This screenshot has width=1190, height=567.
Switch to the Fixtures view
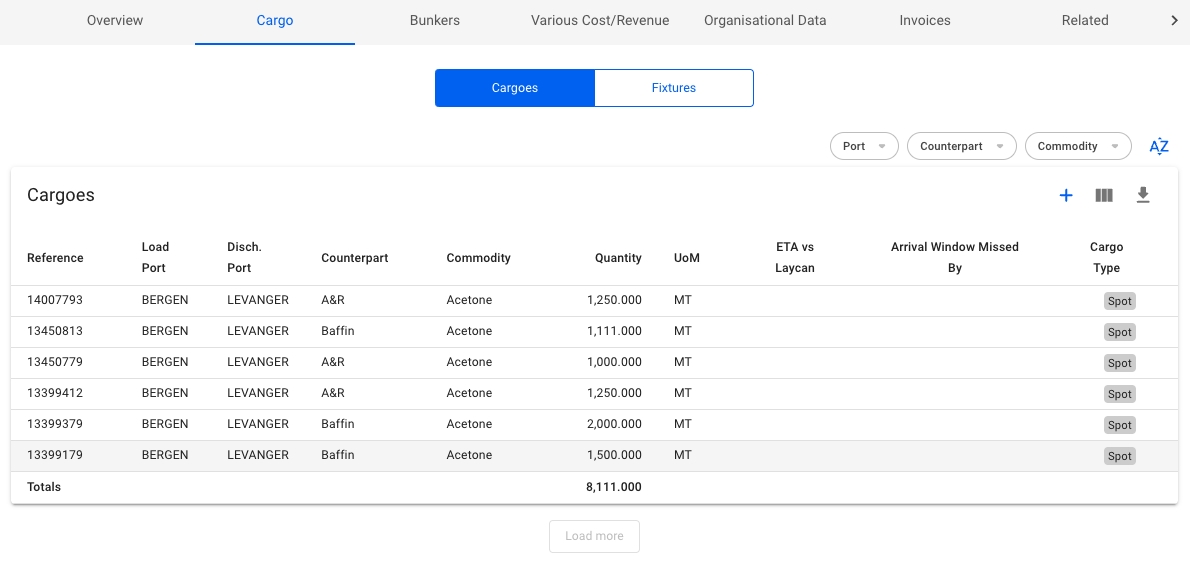(673, 88)
